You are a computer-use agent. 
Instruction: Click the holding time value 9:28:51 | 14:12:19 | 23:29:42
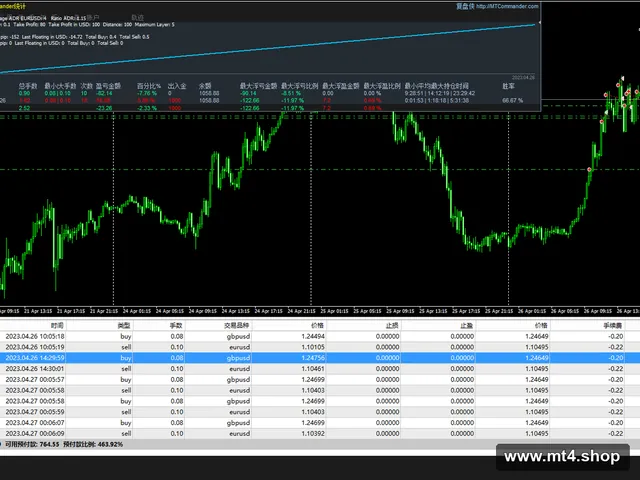click(x=440, y=93)
